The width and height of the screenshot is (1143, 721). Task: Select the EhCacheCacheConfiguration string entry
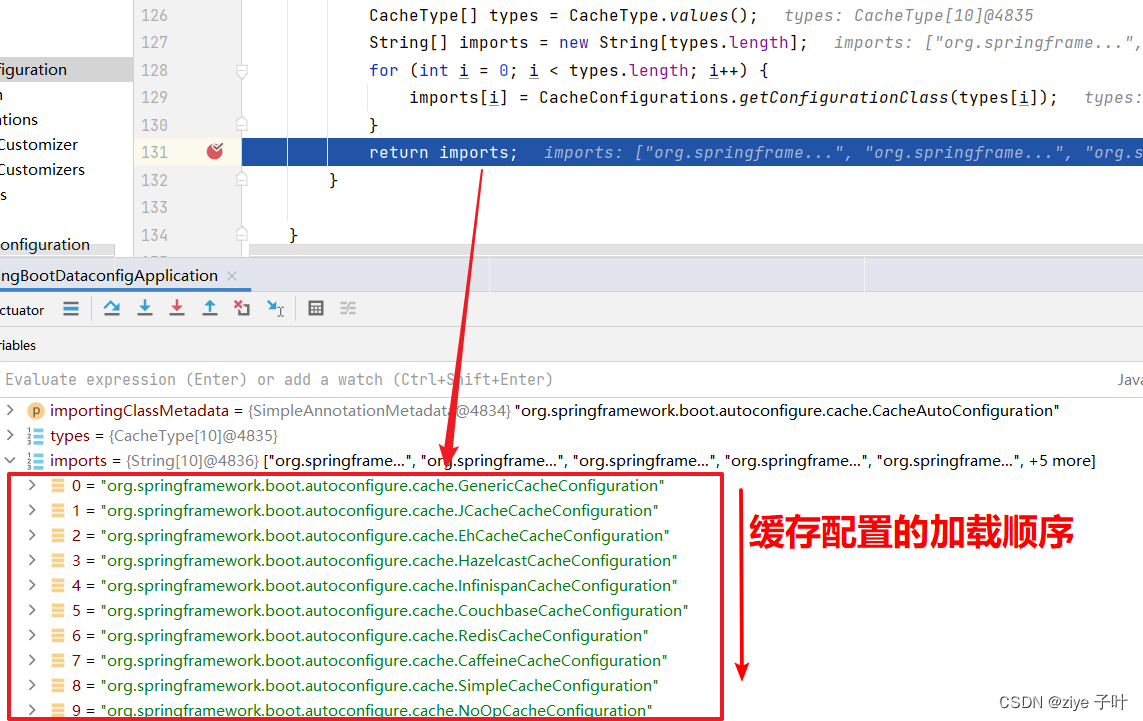point(385,536)
